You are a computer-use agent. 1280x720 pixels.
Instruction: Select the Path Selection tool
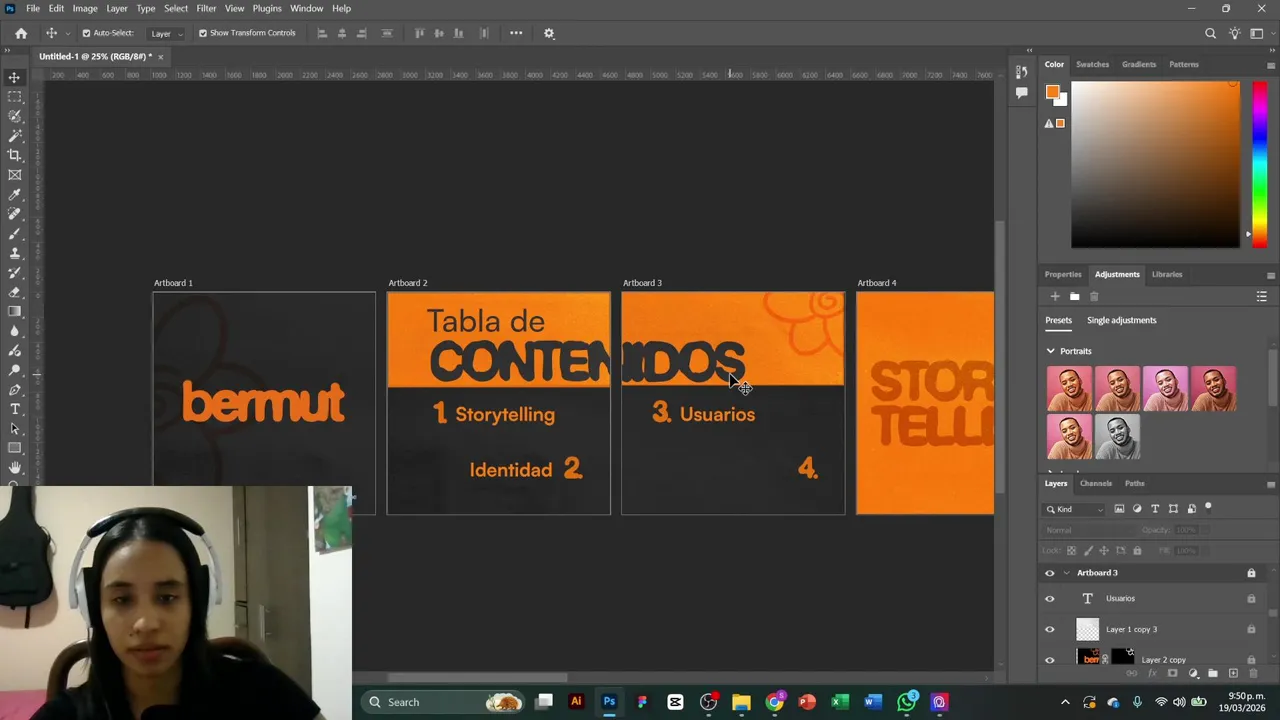tap(14, 428)
